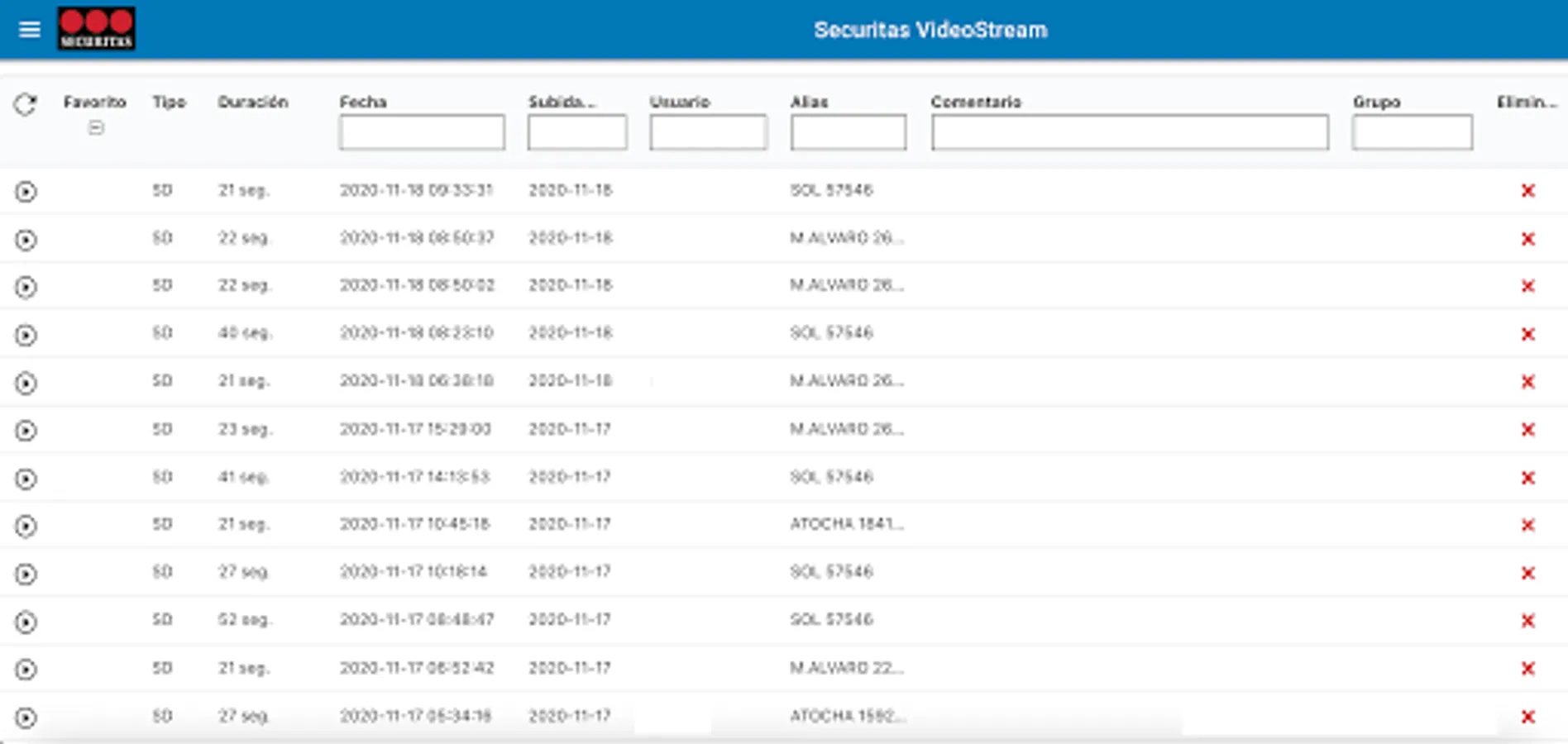Play the last ATOCHA 1592 recording
This screenshot has height=744, width=1568.
click(27, 716)
